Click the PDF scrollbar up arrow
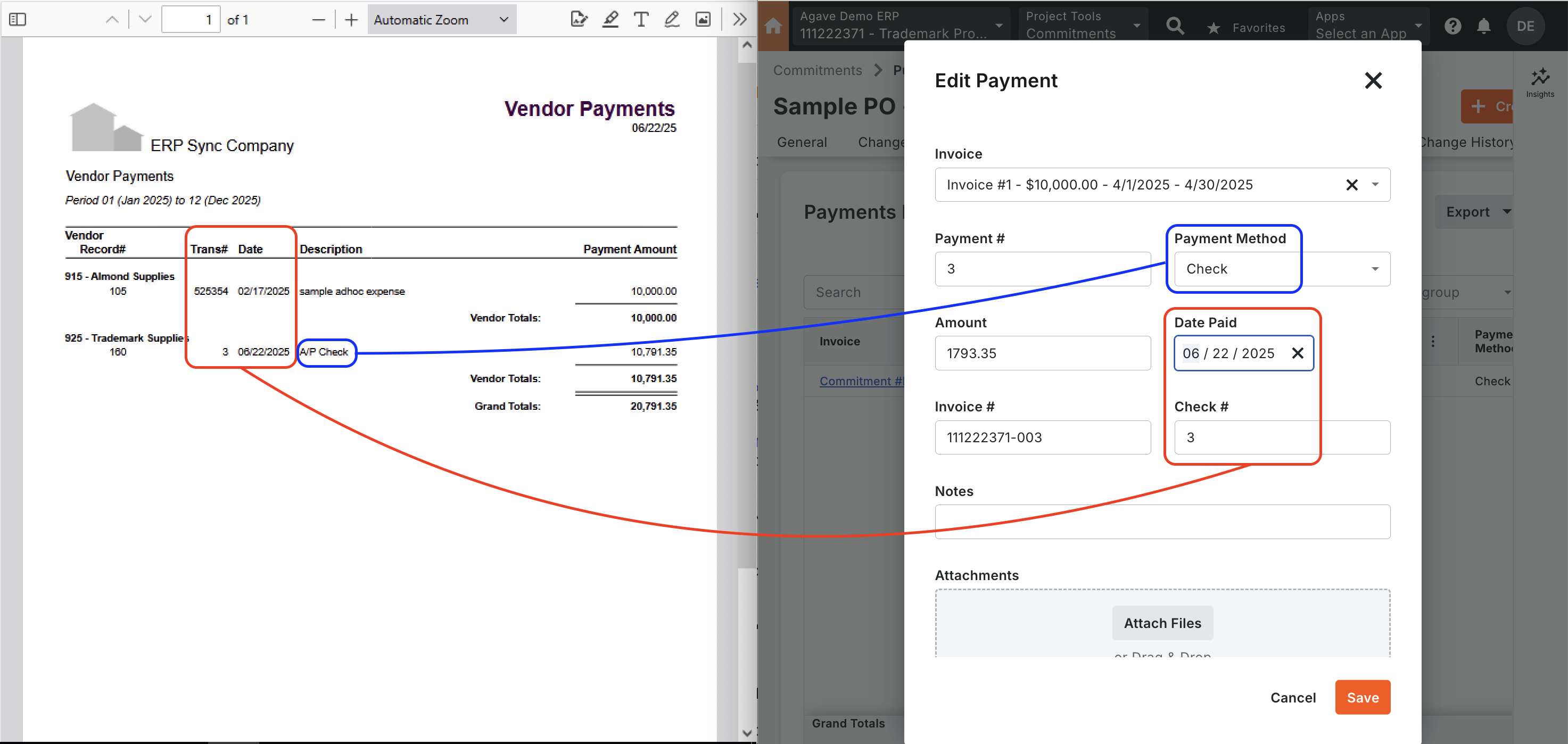This screenshot has height=744, width=1568. 747,46
